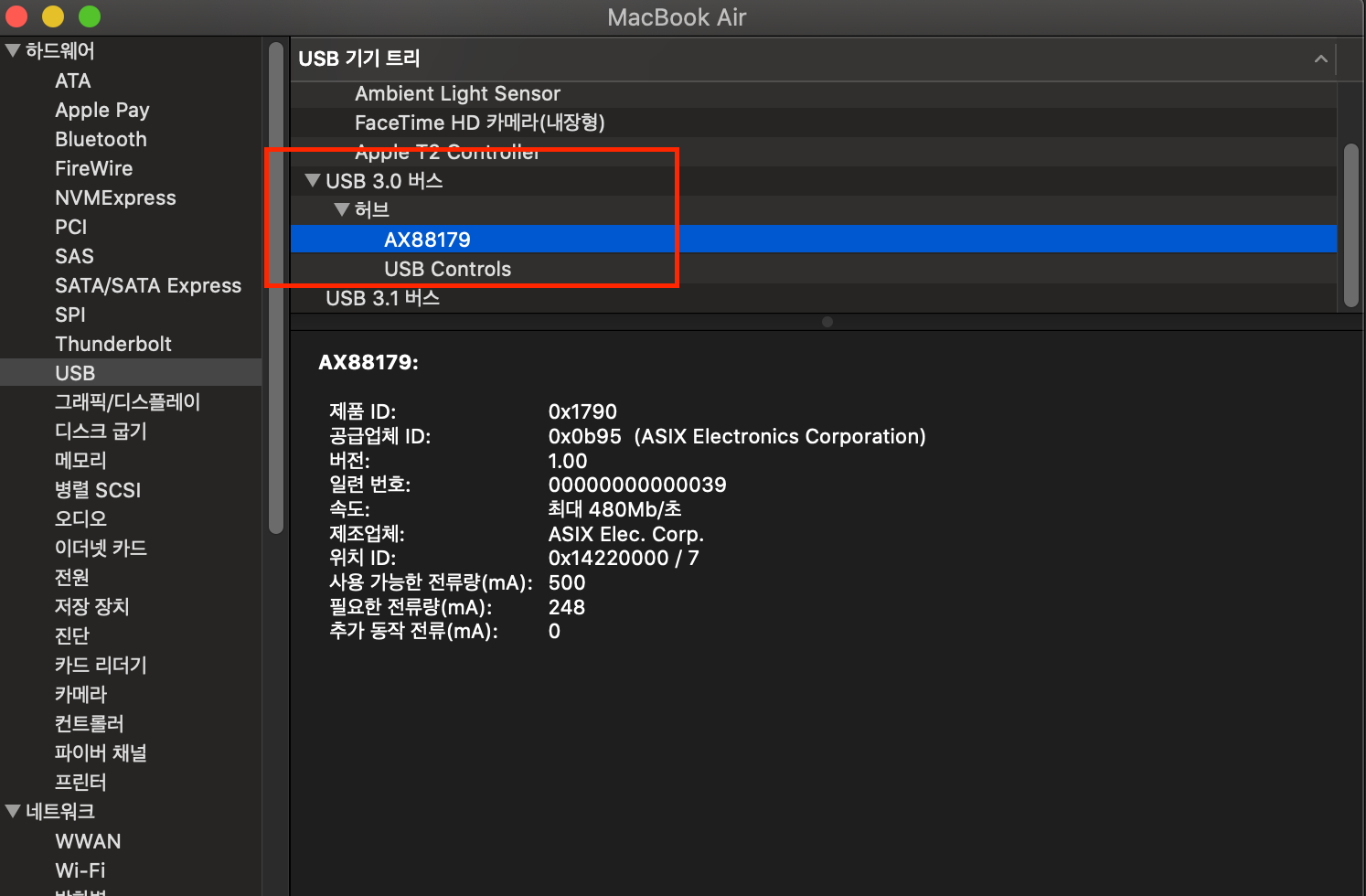Viewport: 1366px width, 896px height.
Task: Collapse the 하드웨어 section
Action: click(x=13, y=51)
